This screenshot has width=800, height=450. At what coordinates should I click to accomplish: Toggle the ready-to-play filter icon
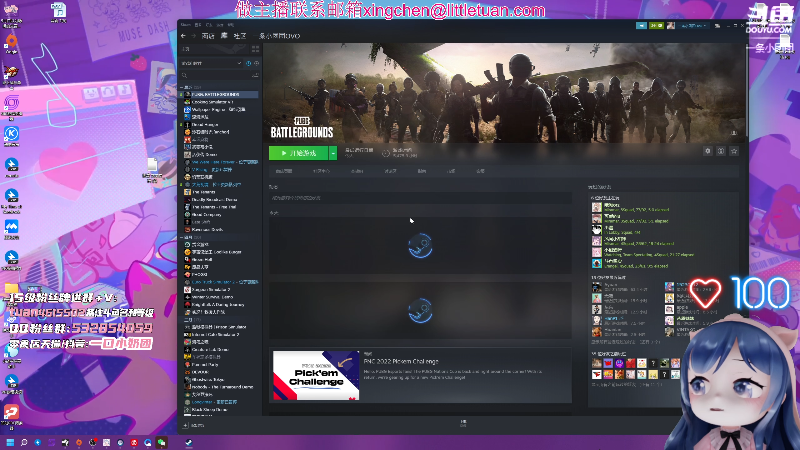(256, 63)
